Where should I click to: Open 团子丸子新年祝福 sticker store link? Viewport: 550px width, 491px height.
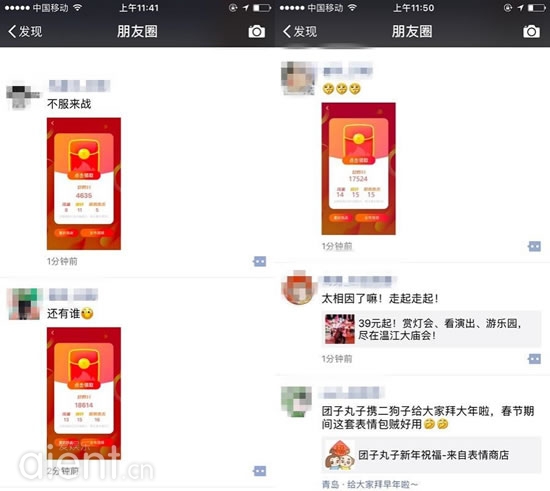click(431, 455)
